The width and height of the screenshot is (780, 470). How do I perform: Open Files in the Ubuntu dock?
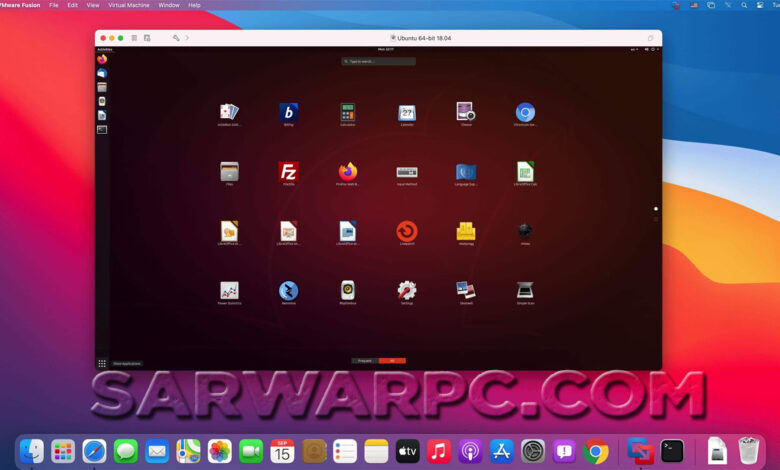coord(102,88)
